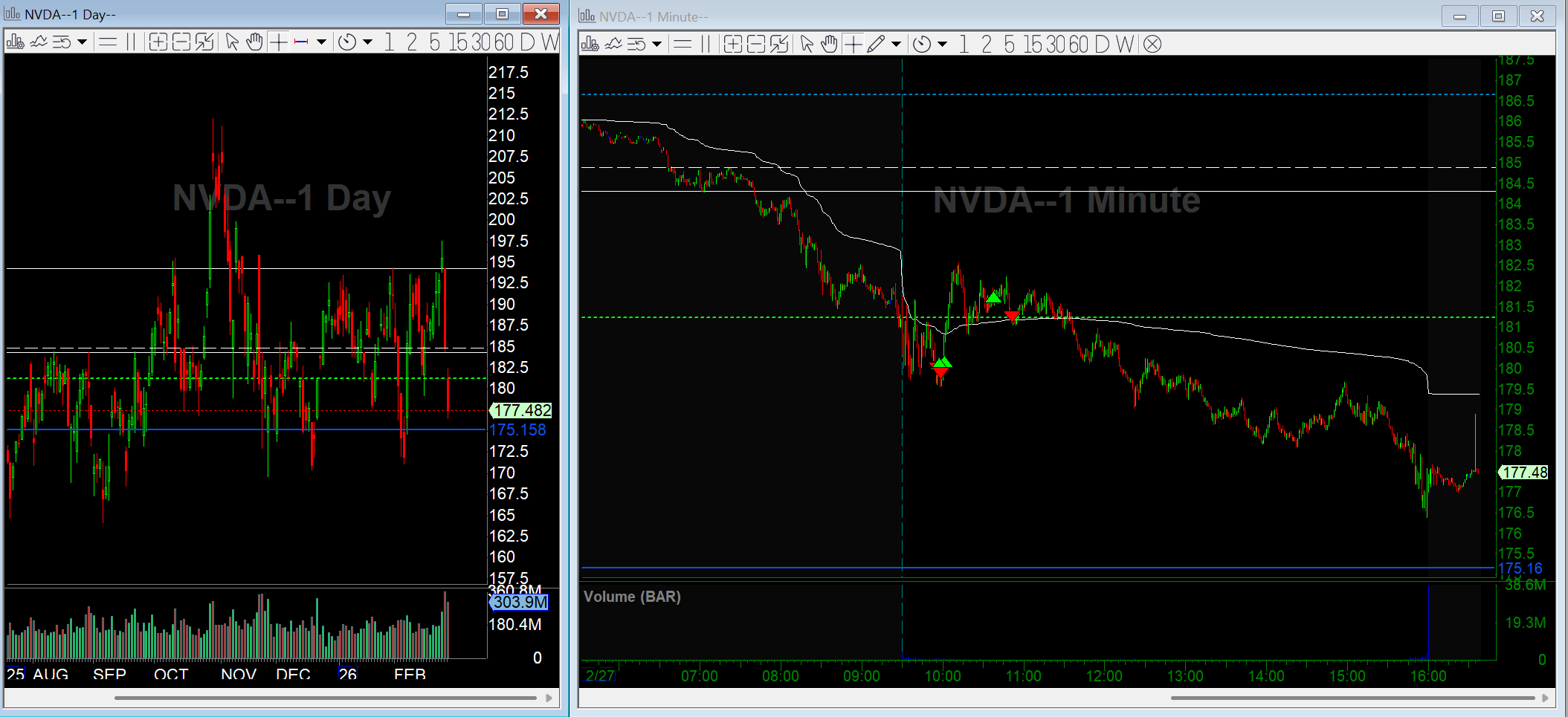Click the timer icon in Day toolbar
1568x717 pixels.
[x=347, y=42]
